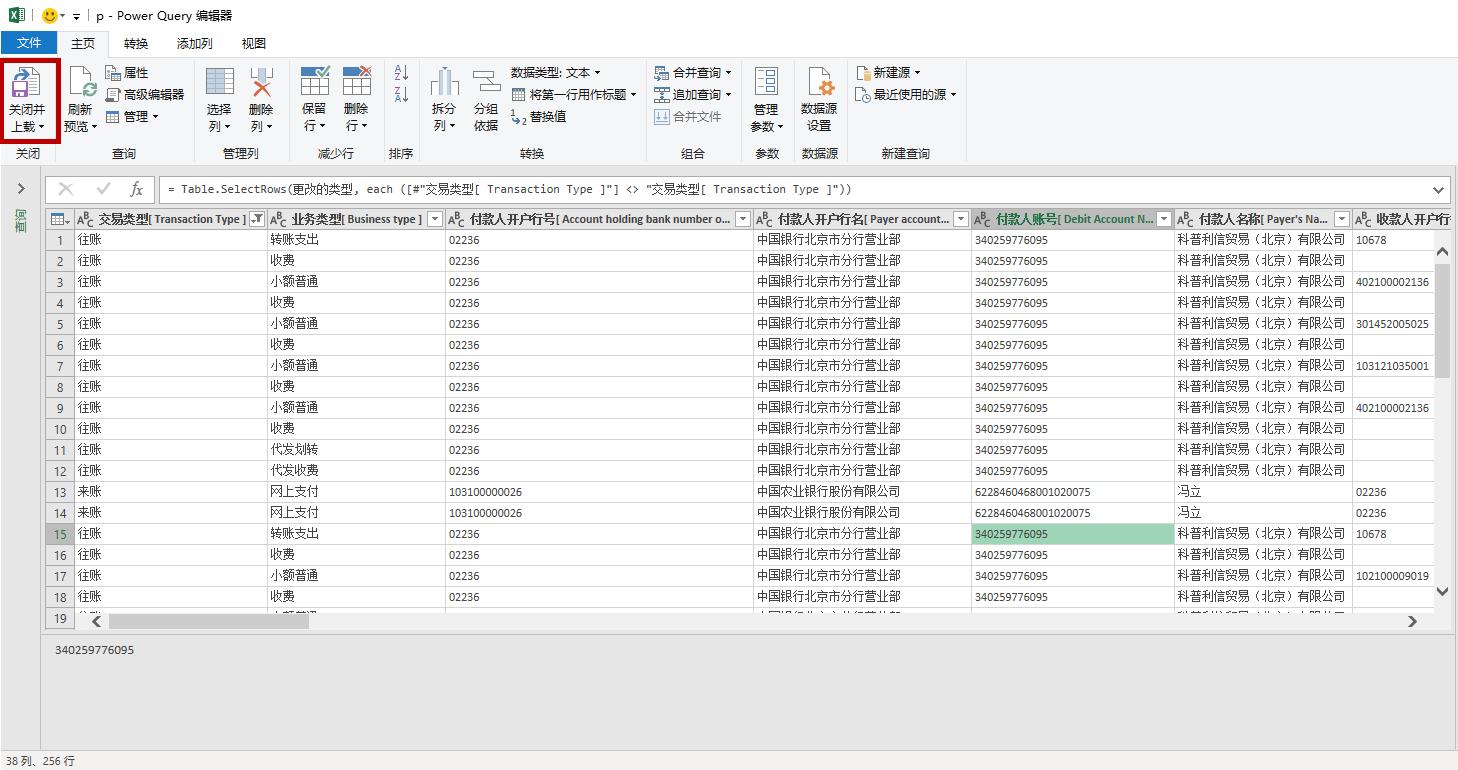Click the fx function icon

(137, 189)
